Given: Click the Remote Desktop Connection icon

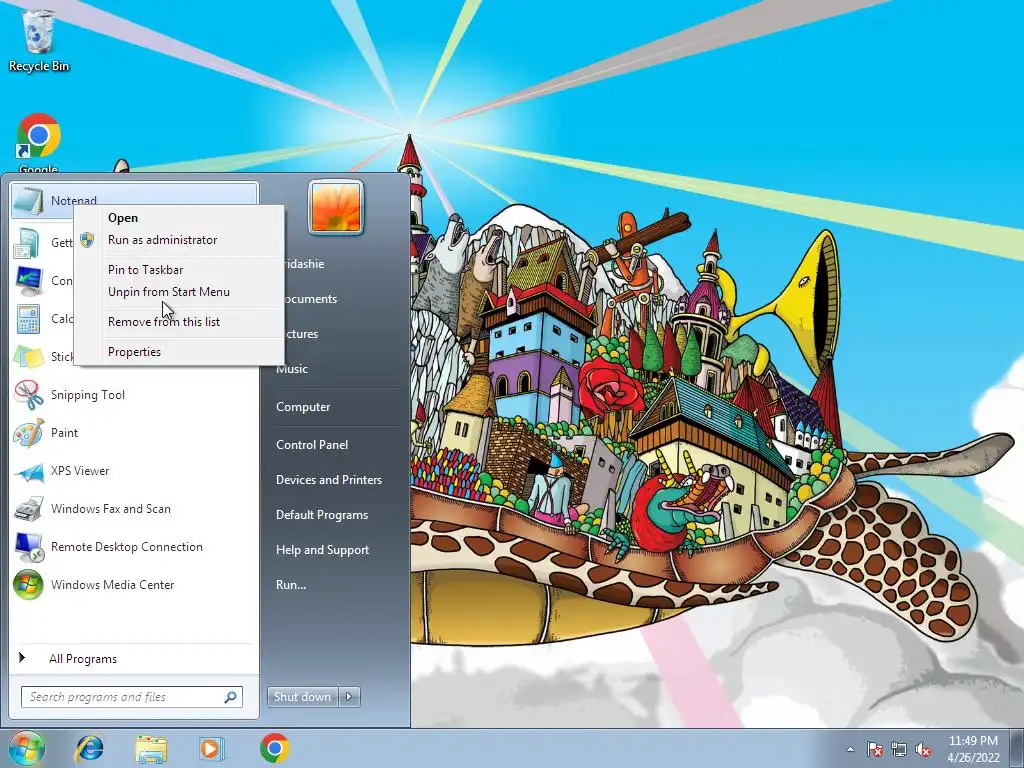Looking at the screenshot, I should (28, 547).
